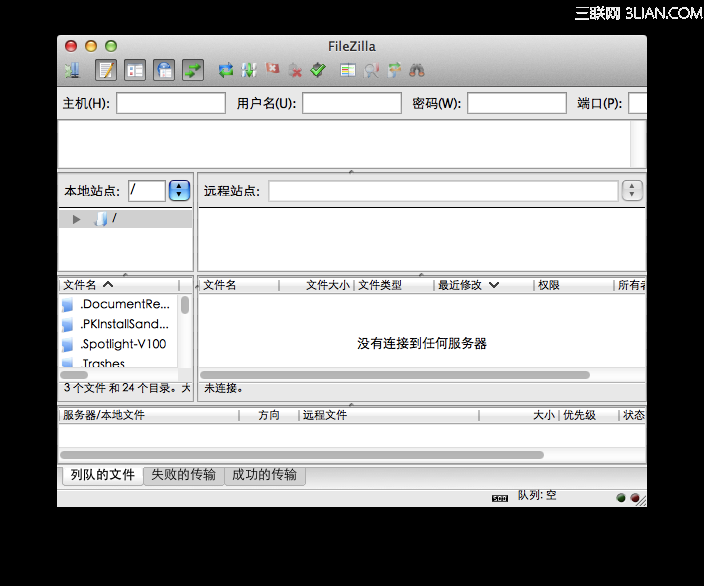Image resolution: width=704 pixels, height=586 pixels.
Task: Switch to 失败的传输 tab
Action: (183, 475)
